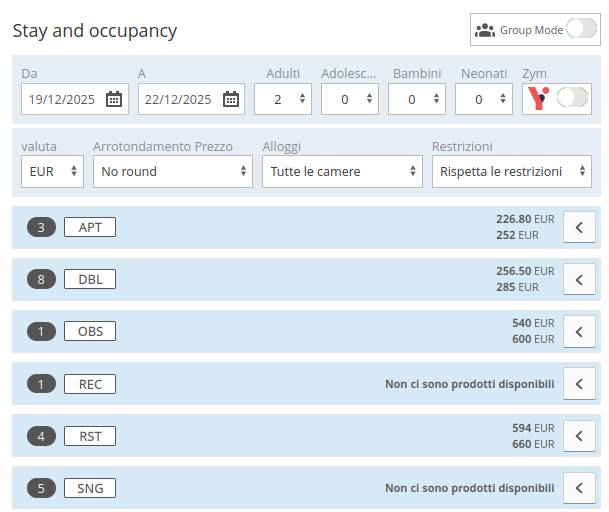Expand the RST row arrow
The height and width of the screenshot is (512, 609).
pos(579,435)
